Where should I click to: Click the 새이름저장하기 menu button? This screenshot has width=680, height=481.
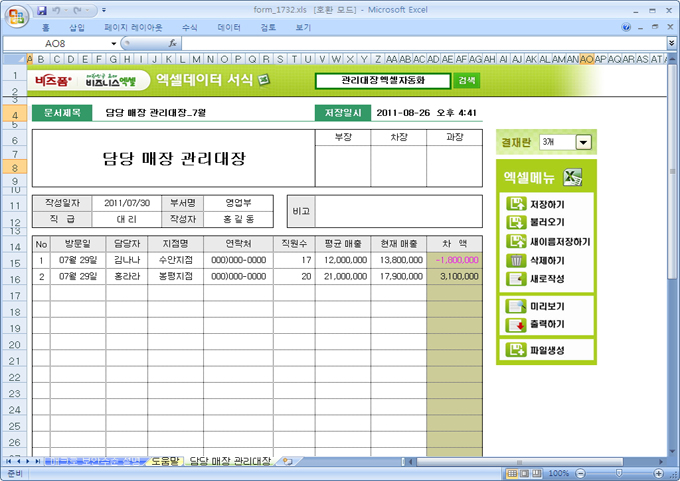tap(548, 242)
